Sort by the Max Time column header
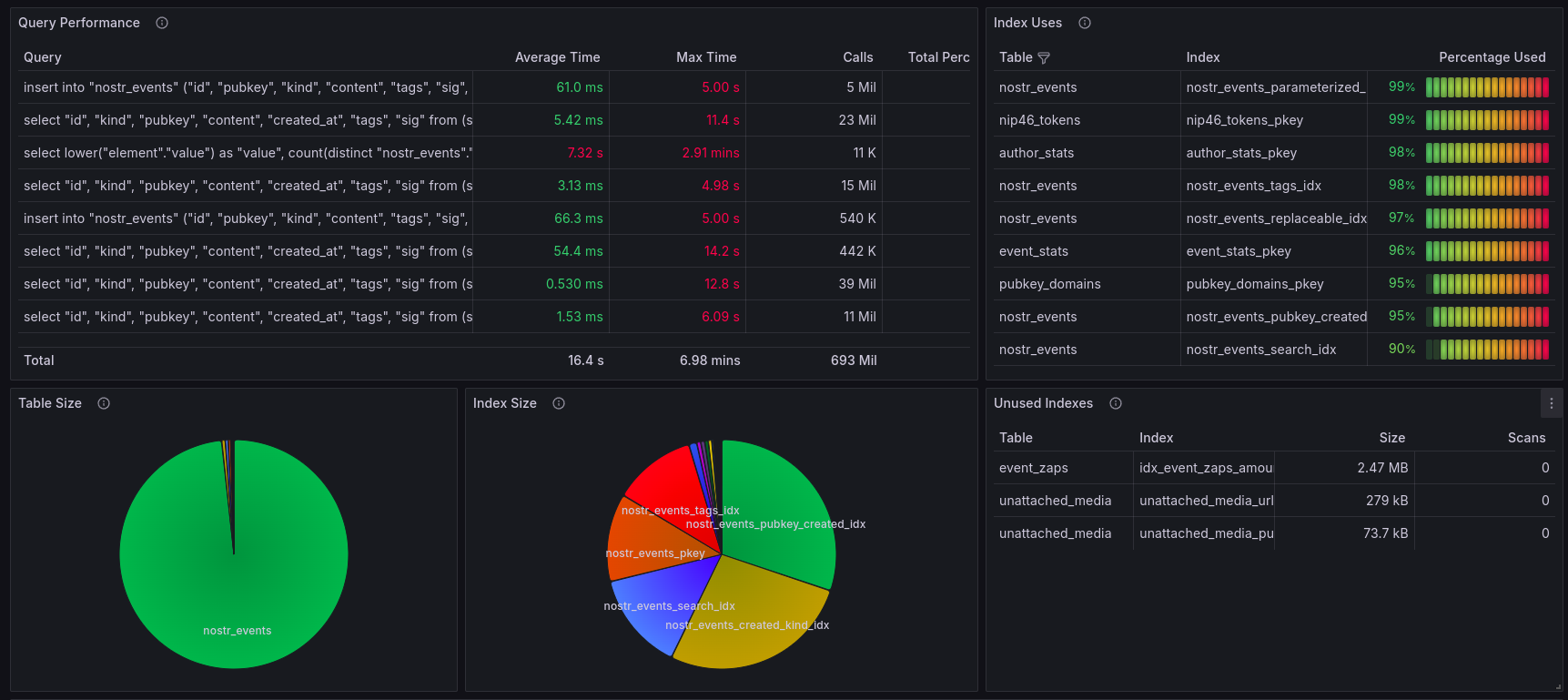Image resolution: width=1568 pixels, height=700 pixels. pos(706,57)
